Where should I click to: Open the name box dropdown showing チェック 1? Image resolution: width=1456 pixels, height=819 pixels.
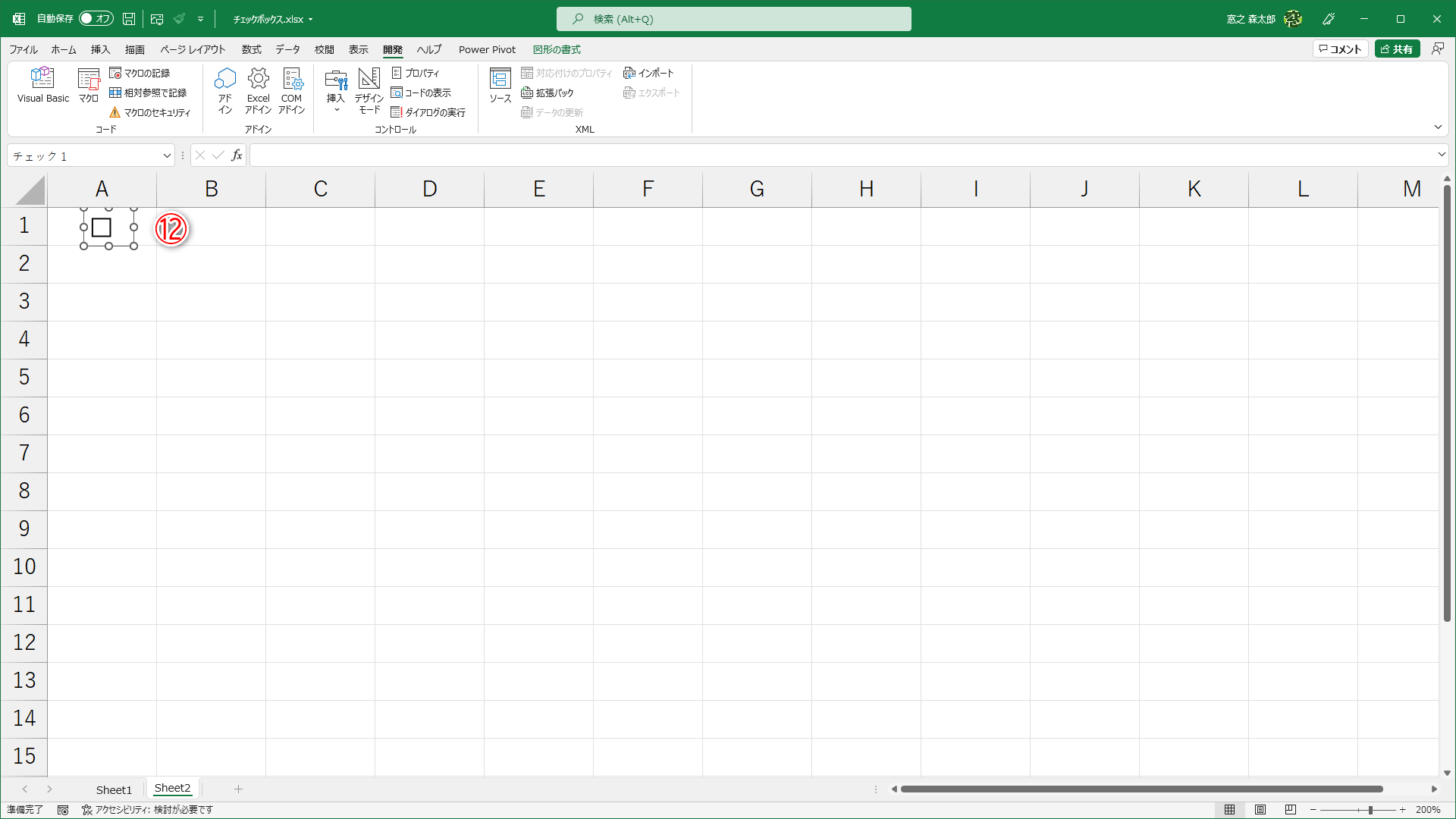pyautogui.click(x=167, y=155)
